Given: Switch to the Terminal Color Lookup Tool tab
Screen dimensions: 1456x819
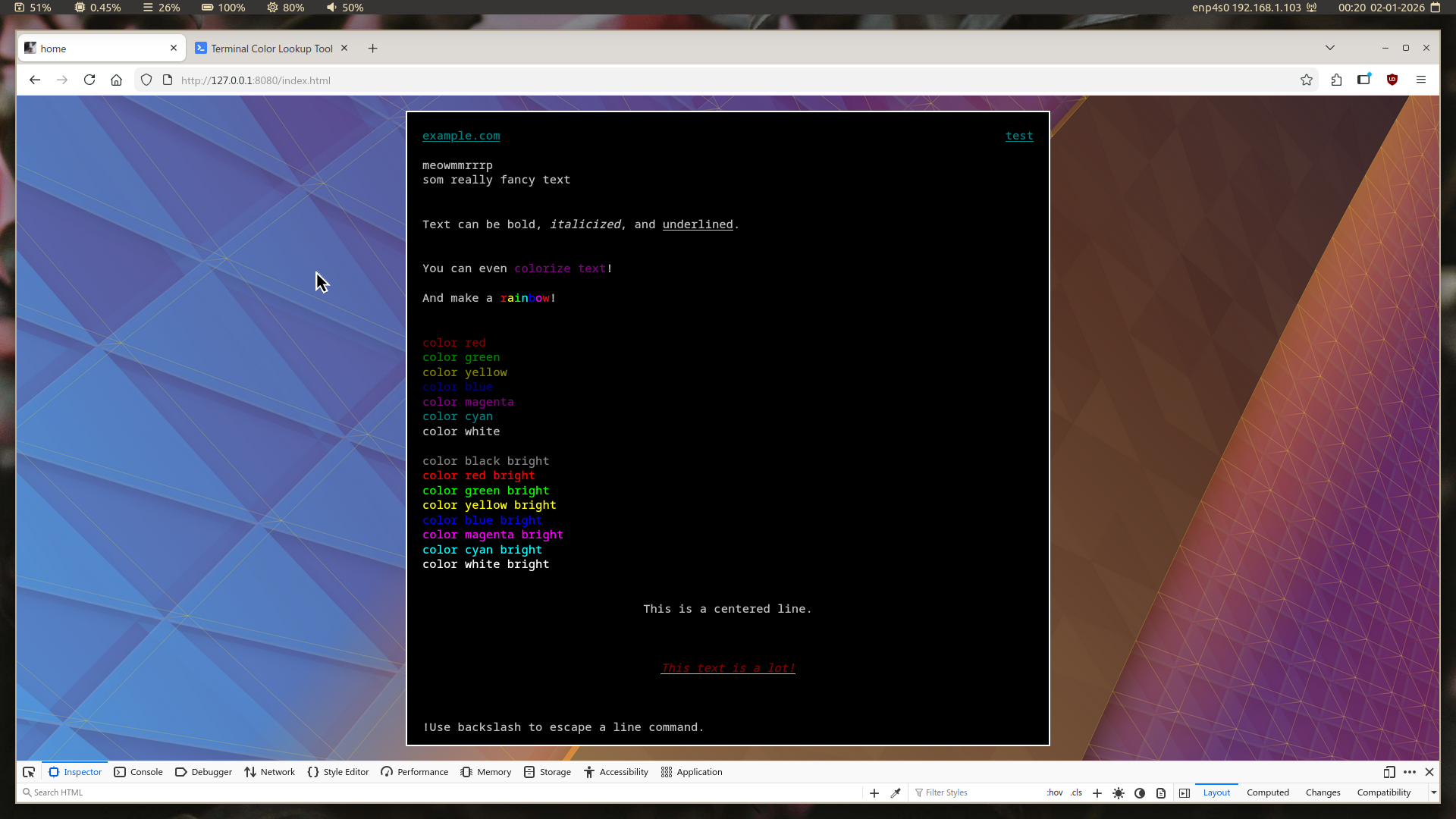Looking at the screenshot, I should [271, 49].
